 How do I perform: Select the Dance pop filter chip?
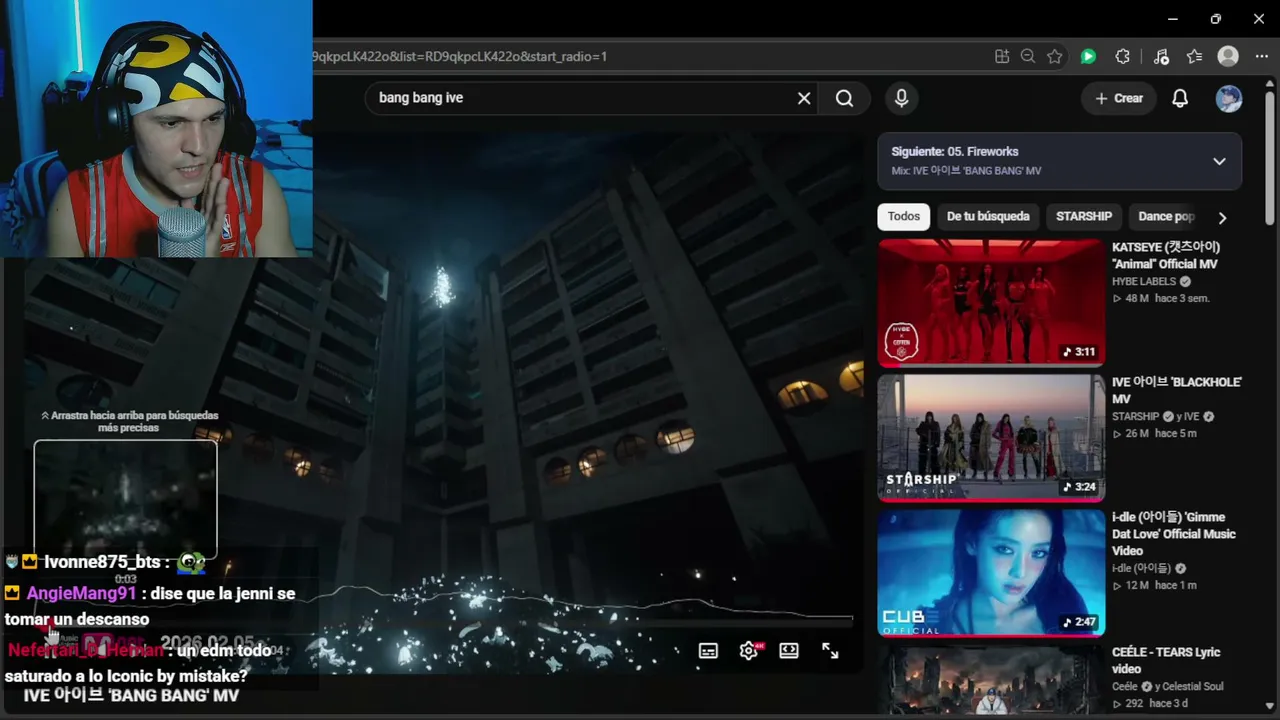pyautogui.click(x=1166, y=216)
